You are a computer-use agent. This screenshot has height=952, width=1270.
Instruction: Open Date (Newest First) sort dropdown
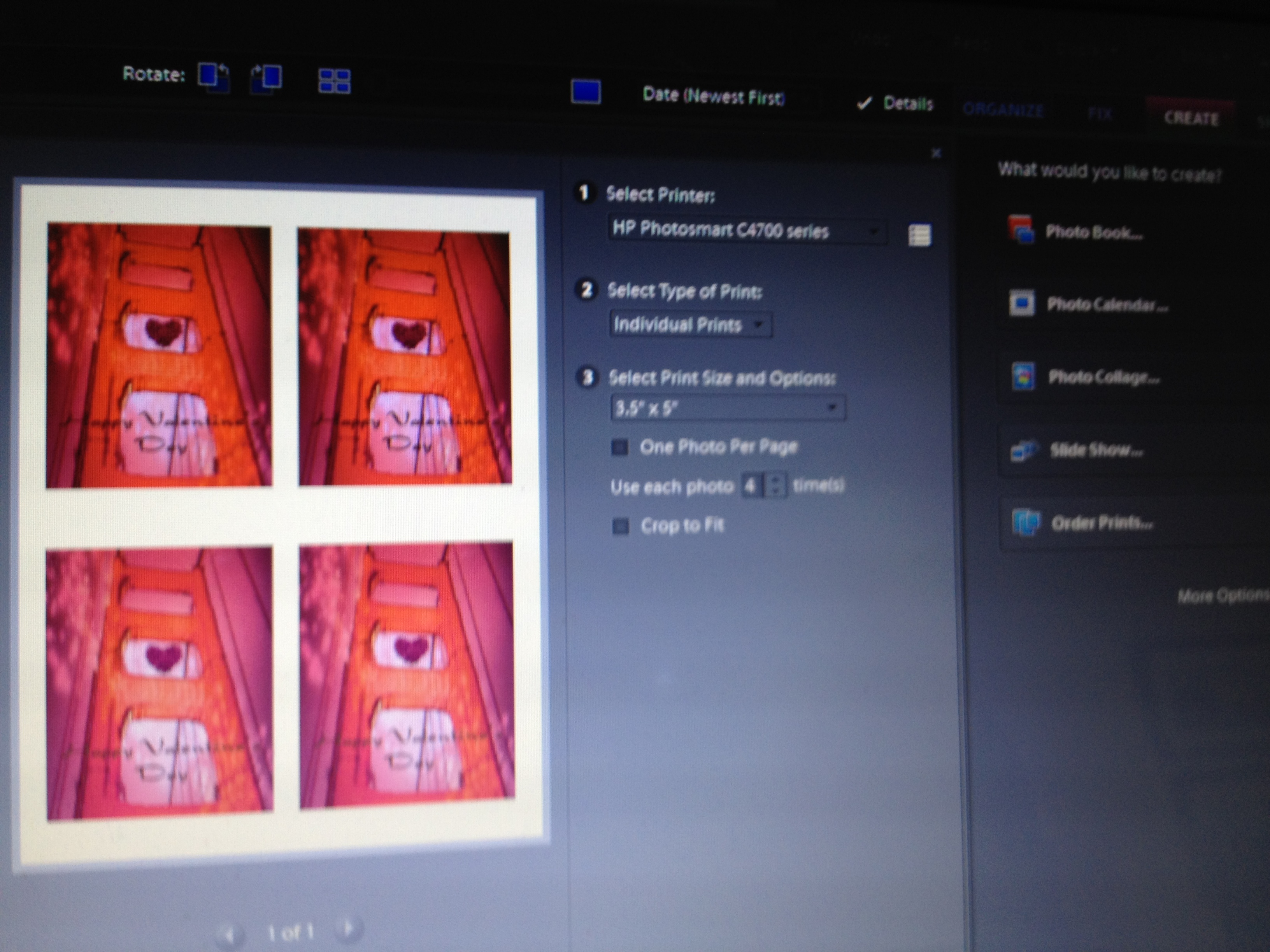pos(714,96)
